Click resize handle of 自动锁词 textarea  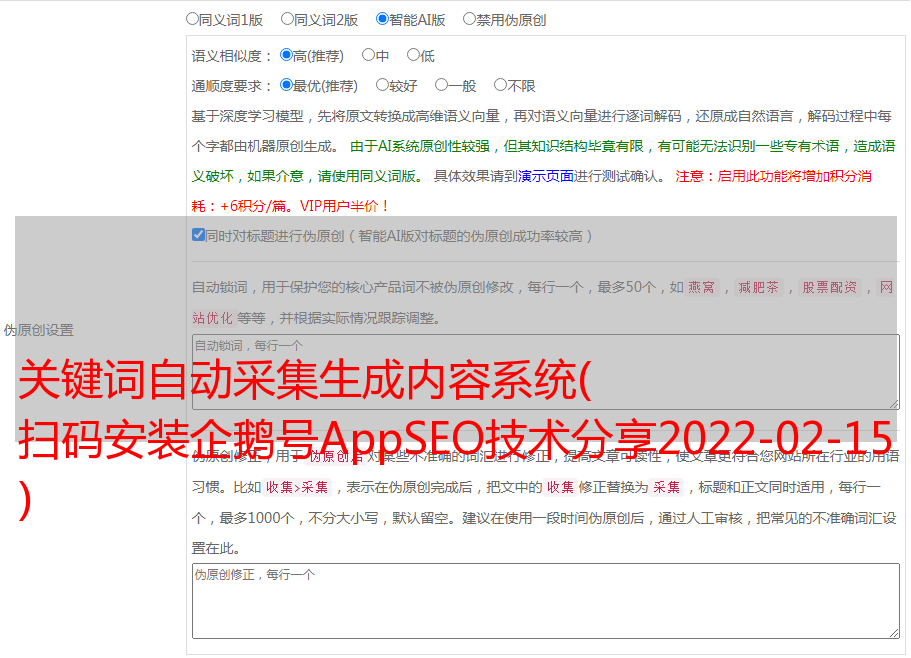tap(894, 404)
